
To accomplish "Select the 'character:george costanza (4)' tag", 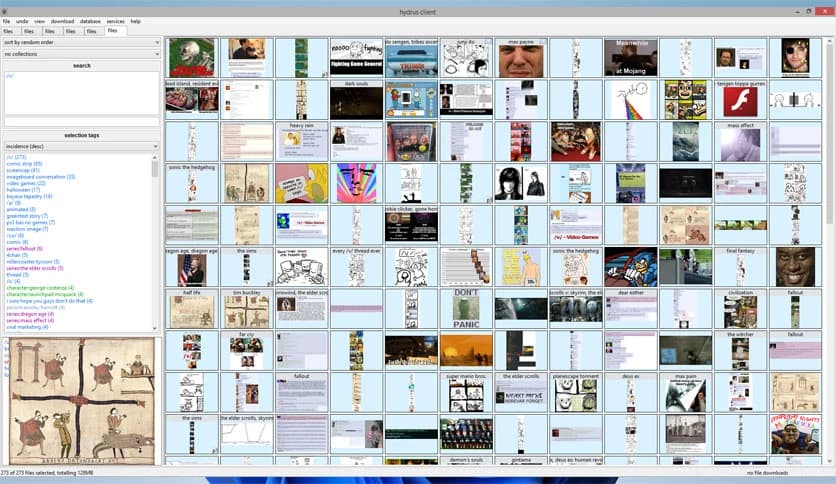I will pyautogui.click(x=40, y=288).
